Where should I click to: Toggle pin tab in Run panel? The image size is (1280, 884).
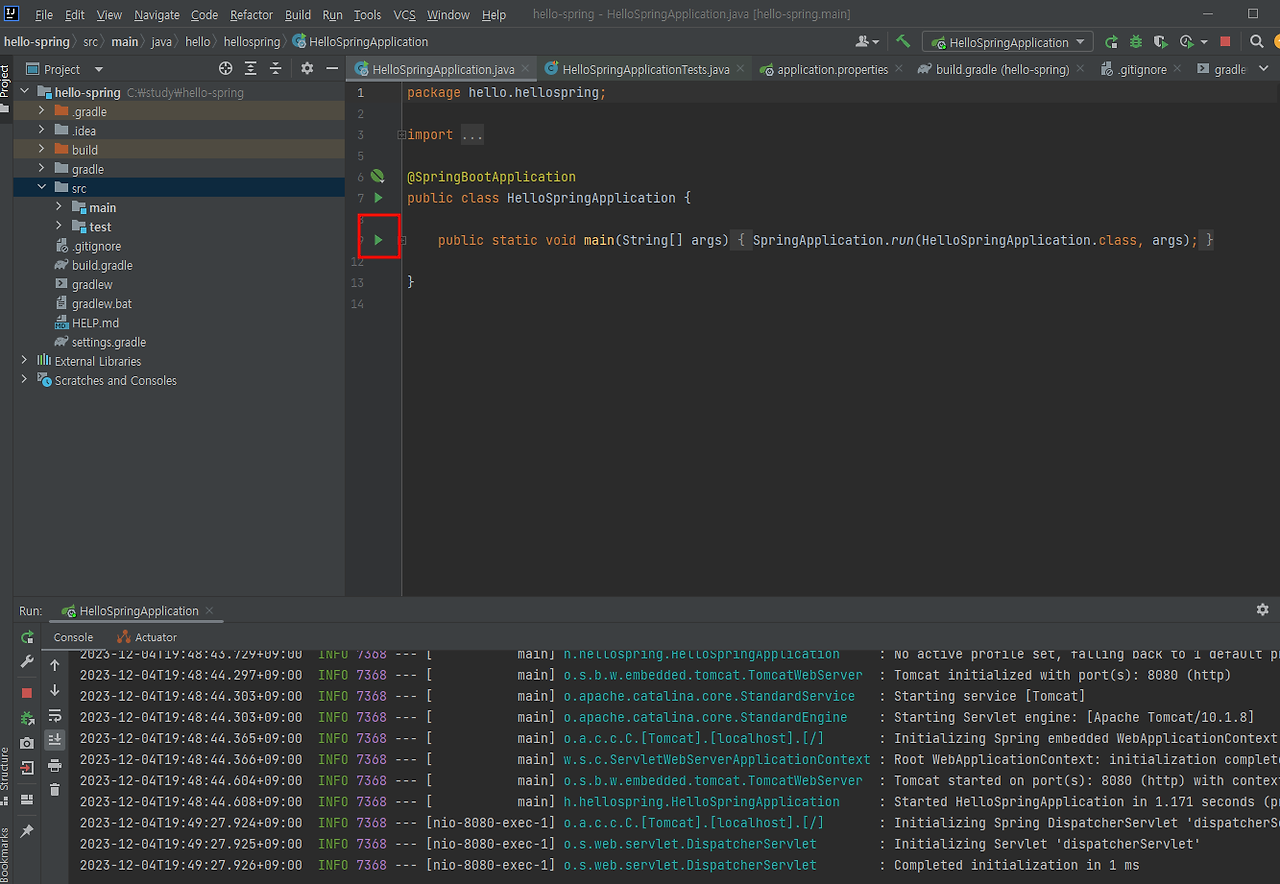pos(27,831)
